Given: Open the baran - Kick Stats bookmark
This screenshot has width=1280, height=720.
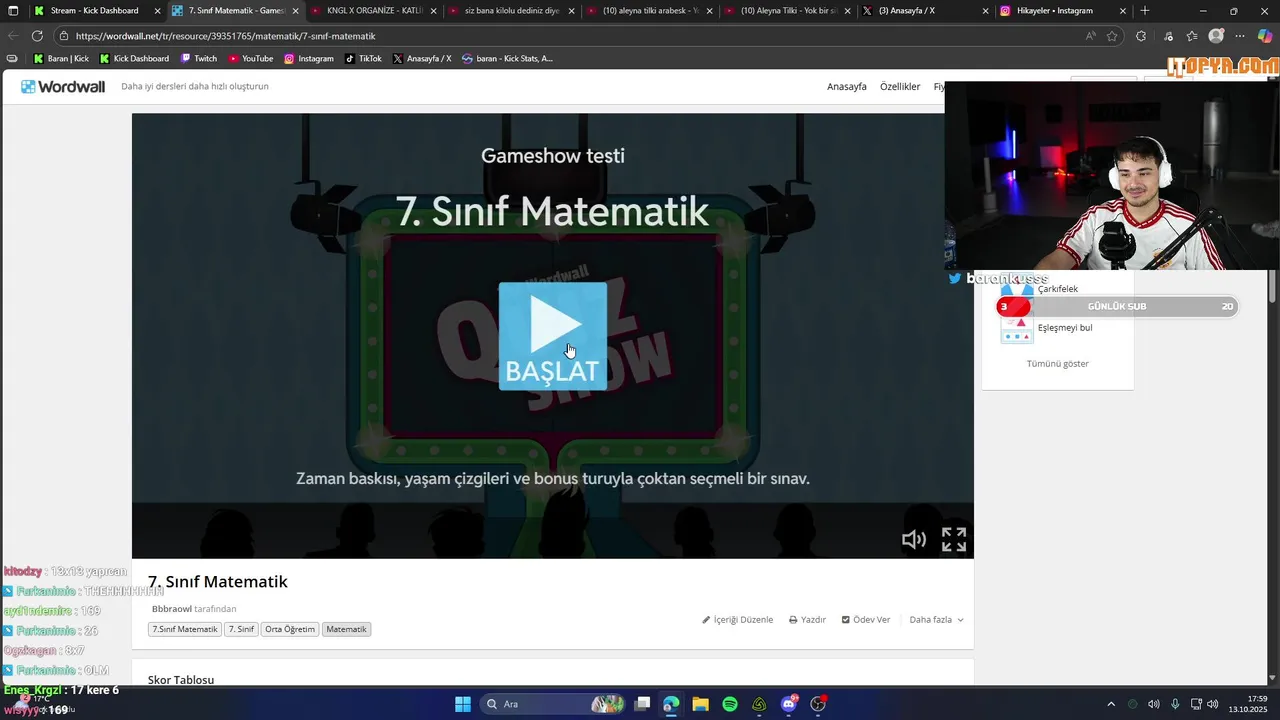Looking at the screenshot, I should click(507, 59).
